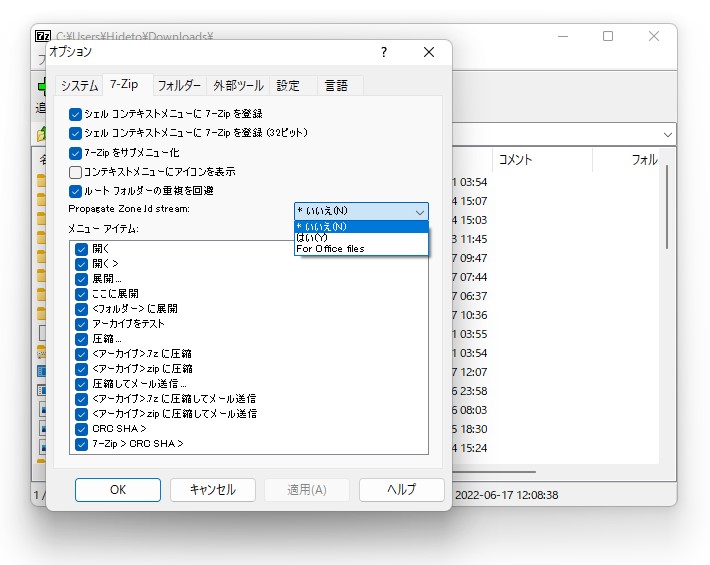Screen dimensions: 710x565
Task: Close the オプション dialog
Action: point(429,52)
